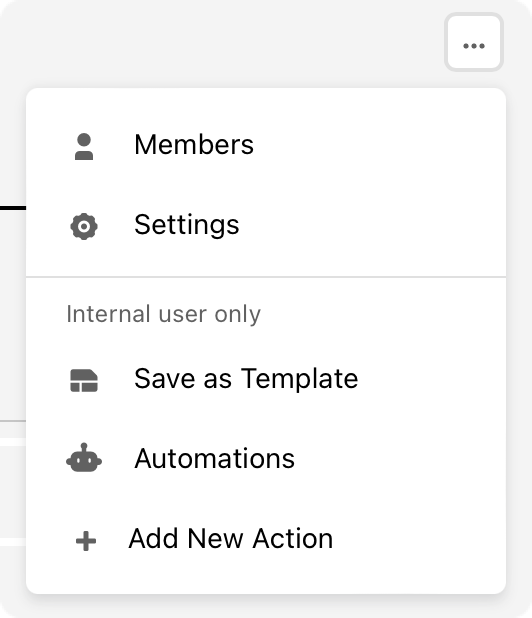The image size is (532, 618).
Task: Click the Internal user only section header
Action: click(164, 314)
